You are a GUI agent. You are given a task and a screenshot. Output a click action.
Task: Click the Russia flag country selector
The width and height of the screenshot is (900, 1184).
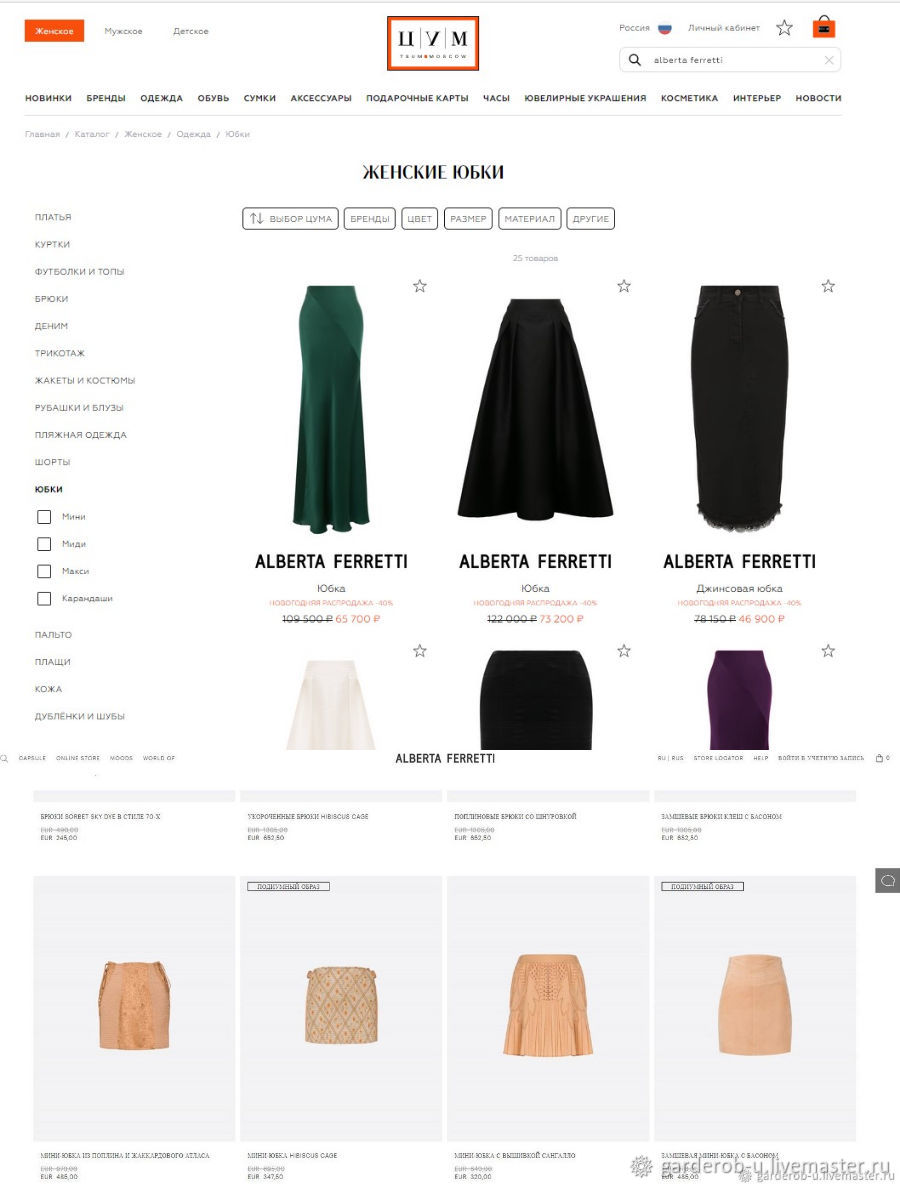(664, 29)
